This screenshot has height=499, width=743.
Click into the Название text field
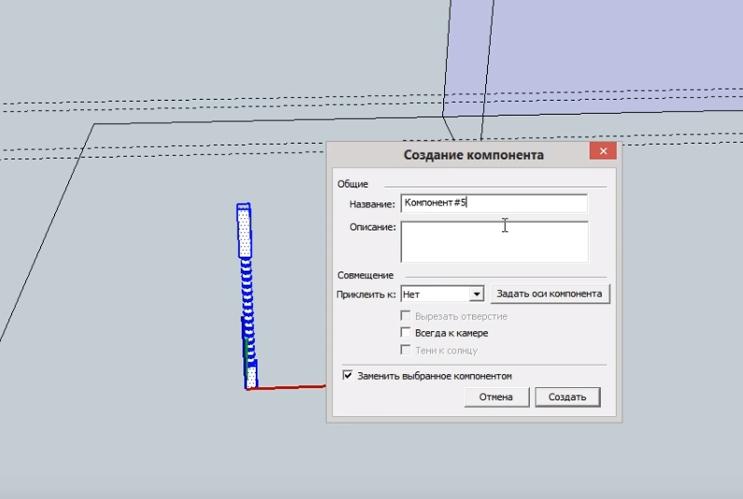tap(493, 203)
